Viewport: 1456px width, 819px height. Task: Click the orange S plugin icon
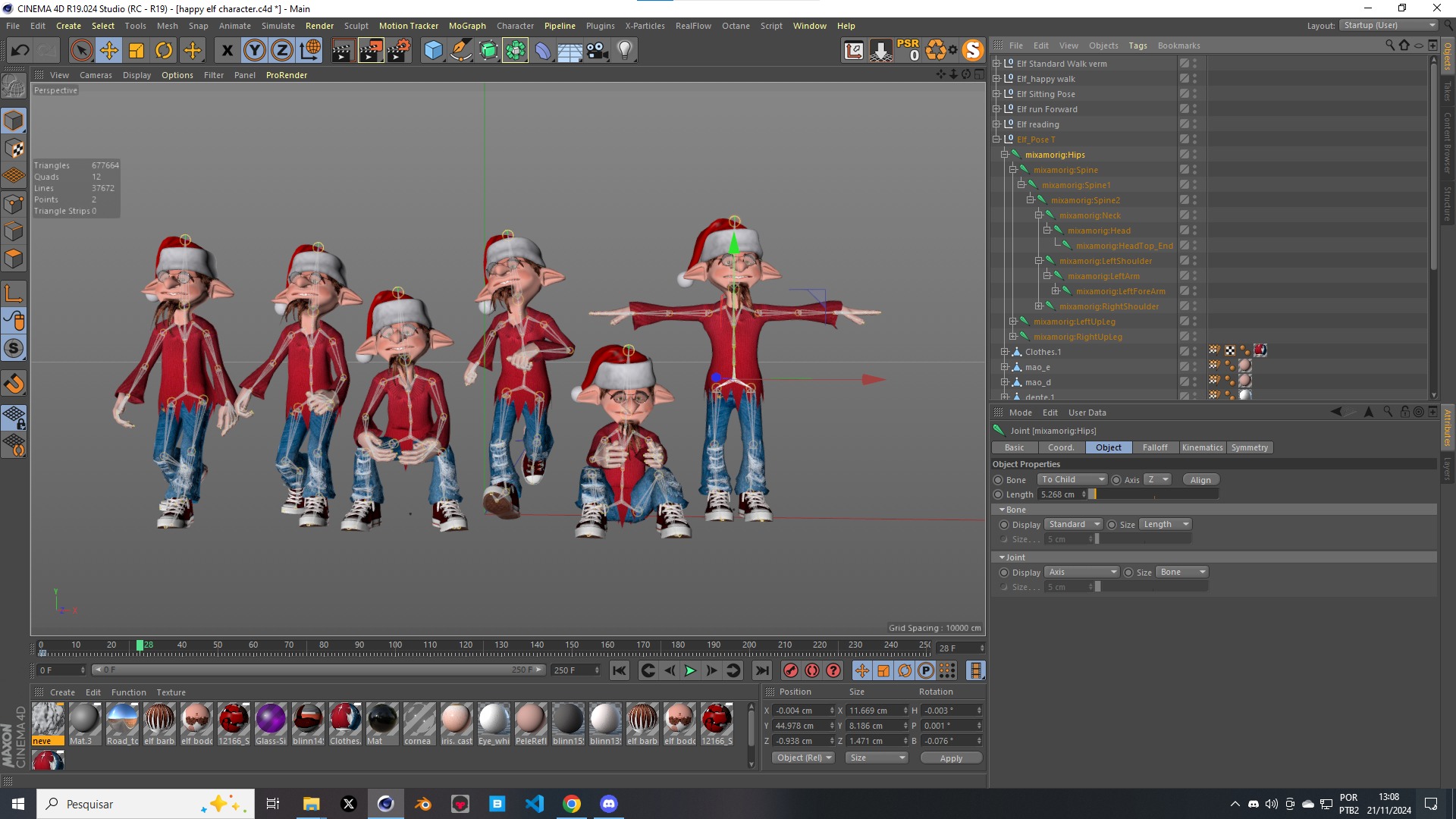[x=972, y=51]
